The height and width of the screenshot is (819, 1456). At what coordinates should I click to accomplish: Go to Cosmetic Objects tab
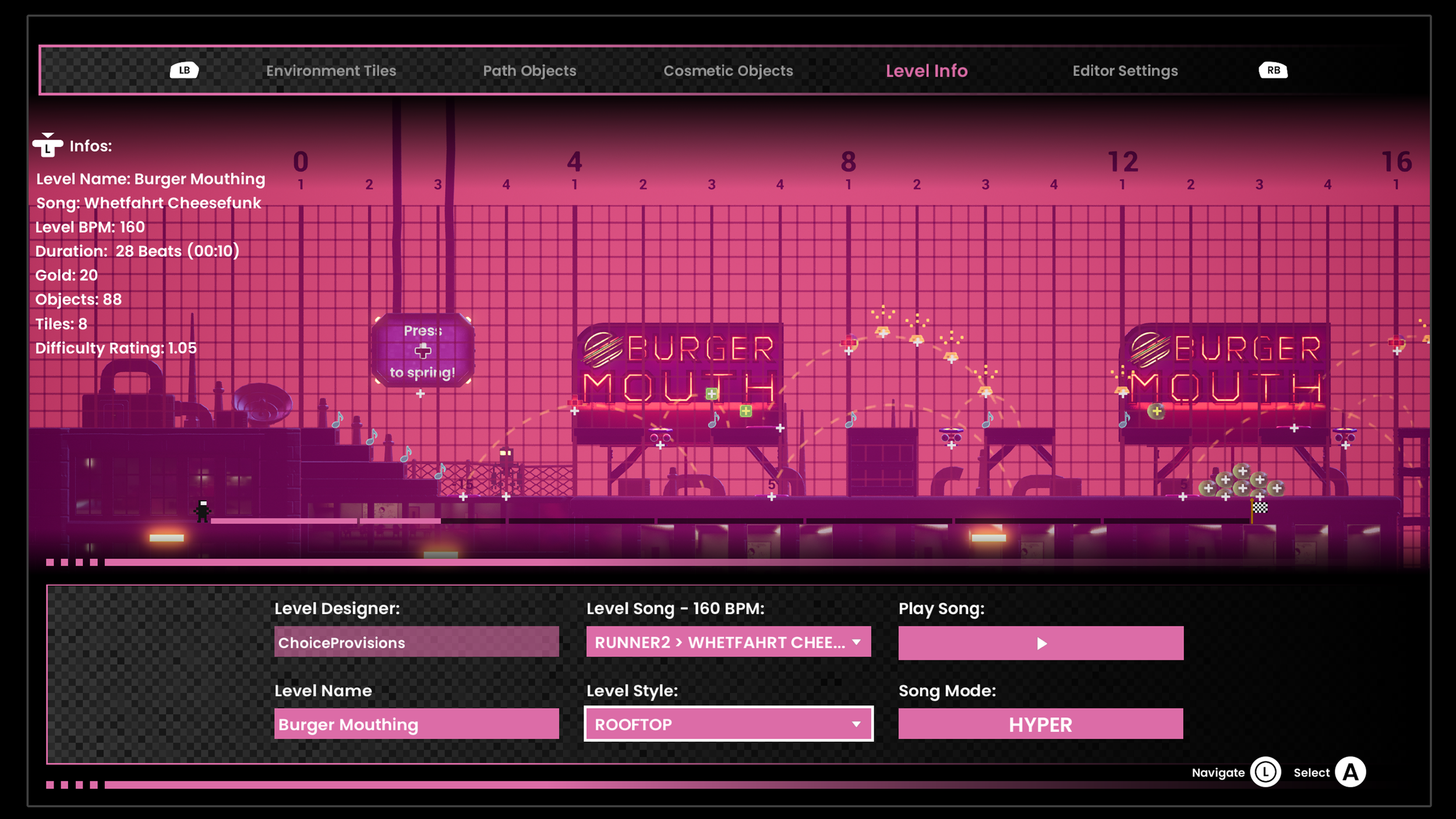(728, 70)
